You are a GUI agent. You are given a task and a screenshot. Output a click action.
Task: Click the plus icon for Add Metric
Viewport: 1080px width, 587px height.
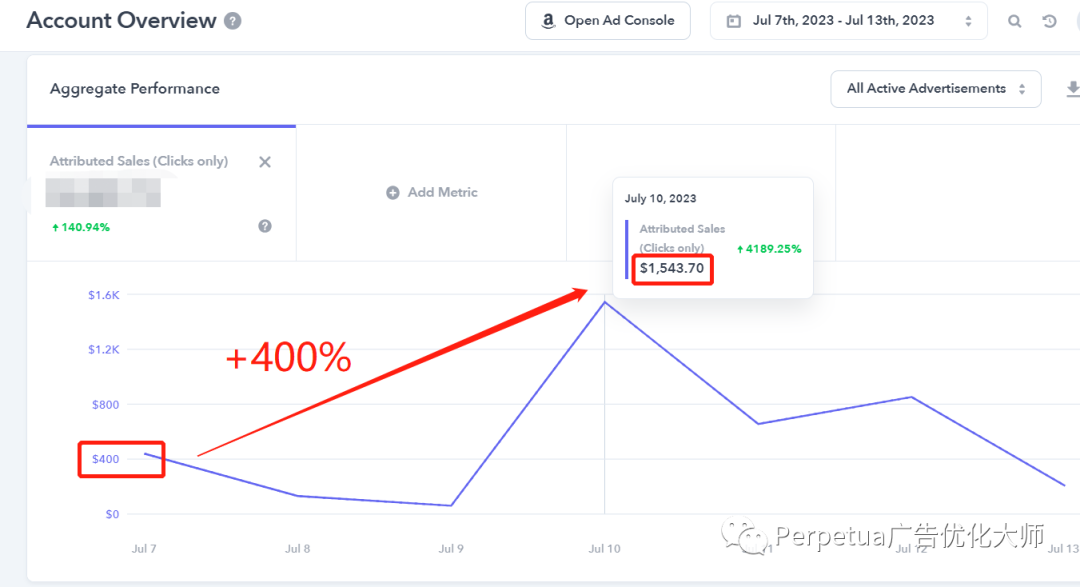393,192
